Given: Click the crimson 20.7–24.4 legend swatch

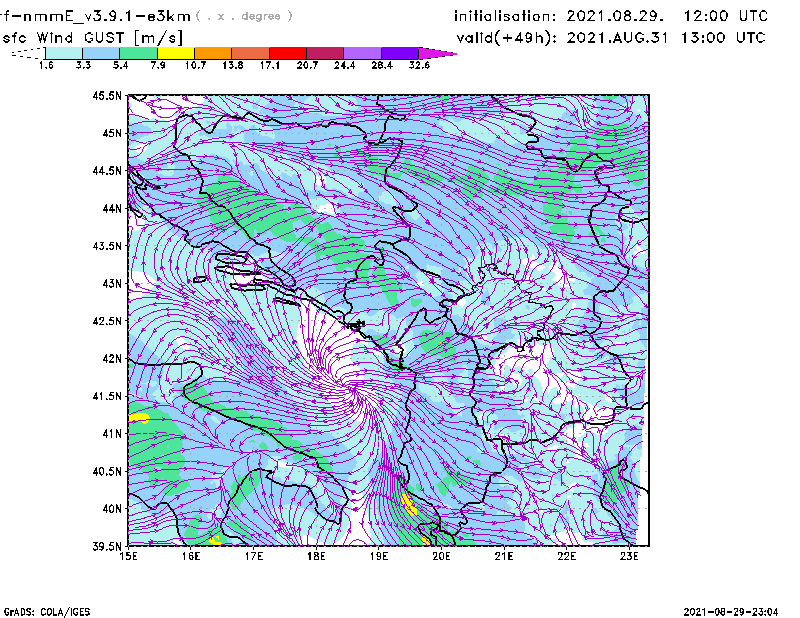Looking at the screenshot, I should pyautogui.click(x=325, y=53).
